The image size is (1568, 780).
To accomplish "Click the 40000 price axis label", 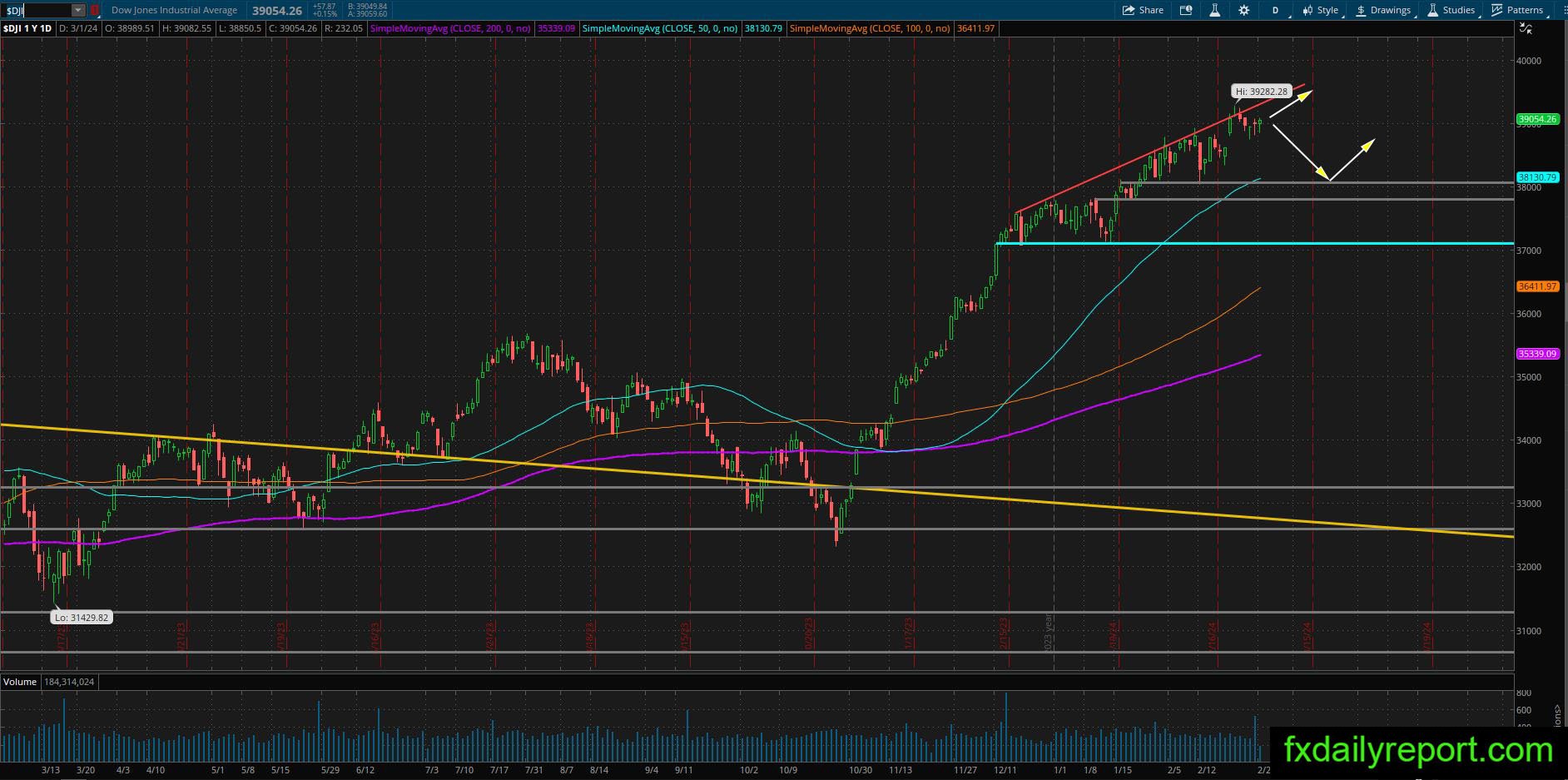I will (1529, 61).
